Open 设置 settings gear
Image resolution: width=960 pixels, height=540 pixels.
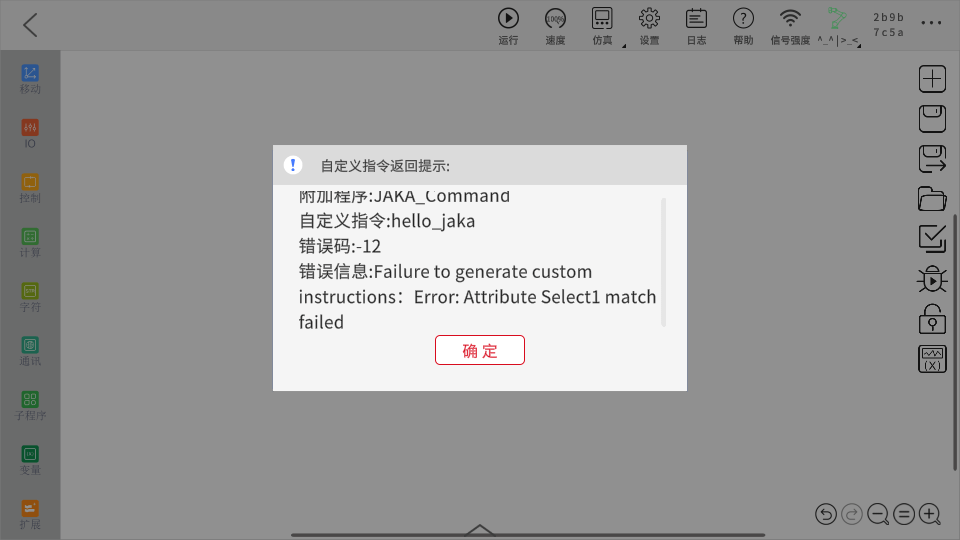coord(650,26)
